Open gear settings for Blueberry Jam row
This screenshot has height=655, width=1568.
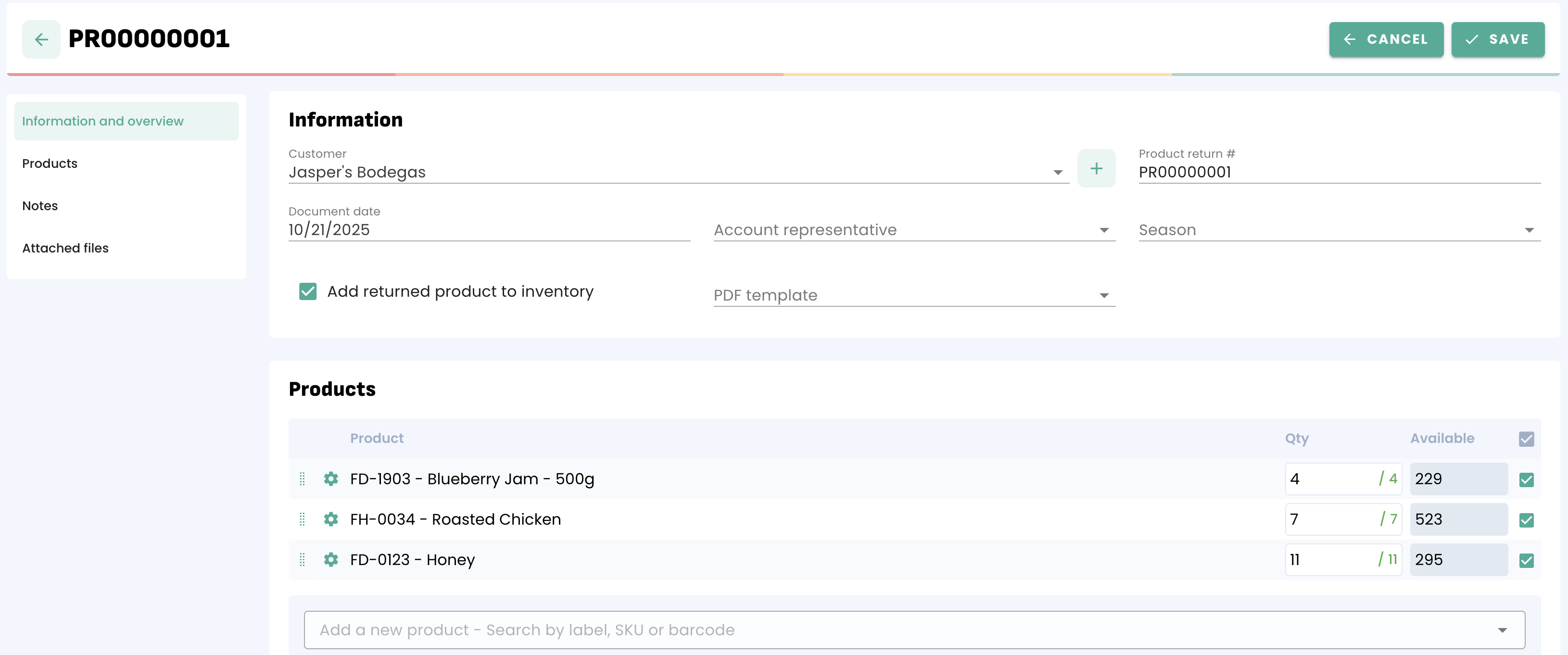[330, 479]
